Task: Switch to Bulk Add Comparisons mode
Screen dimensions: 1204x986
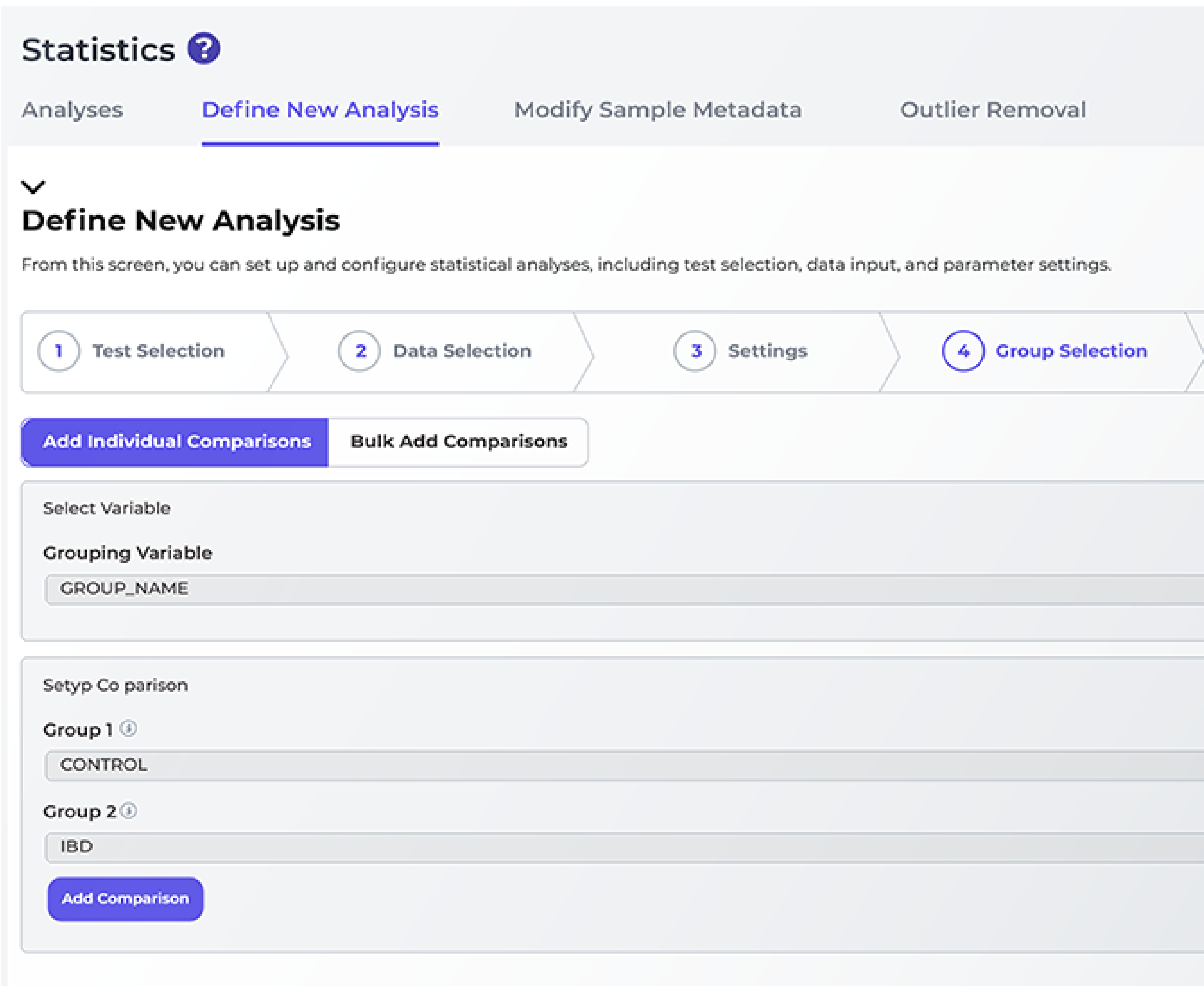Action: click(x=459, y=442)
